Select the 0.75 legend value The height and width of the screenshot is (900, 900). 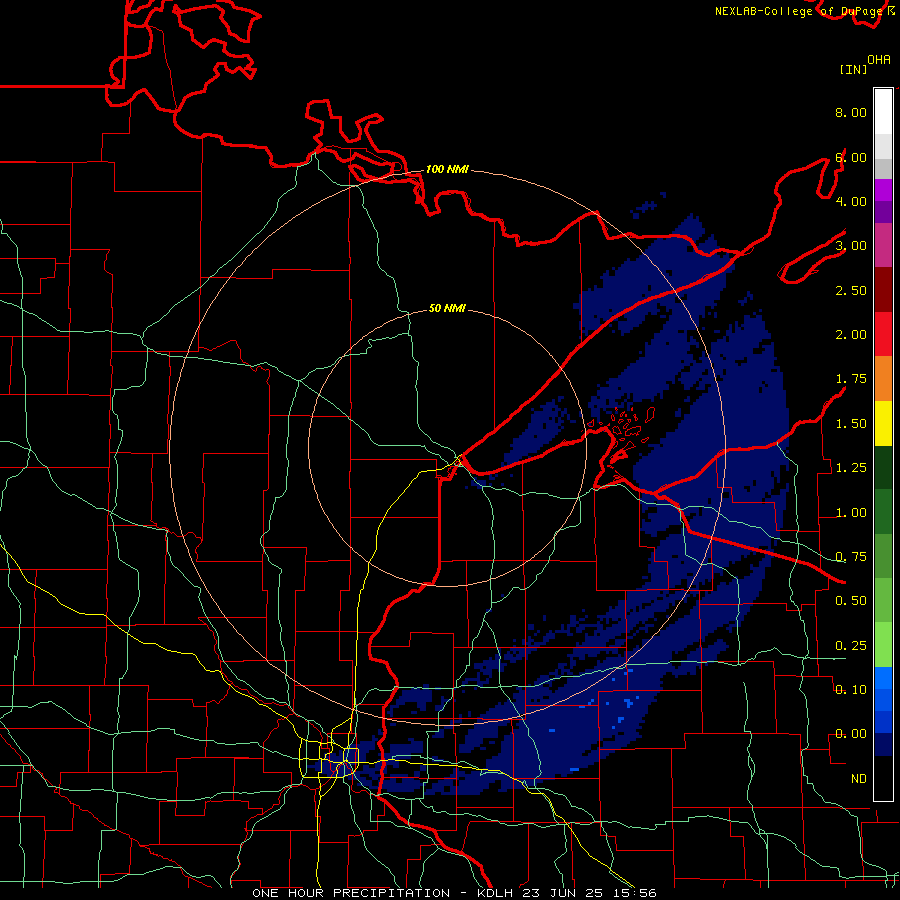click(x=851, y=557)
